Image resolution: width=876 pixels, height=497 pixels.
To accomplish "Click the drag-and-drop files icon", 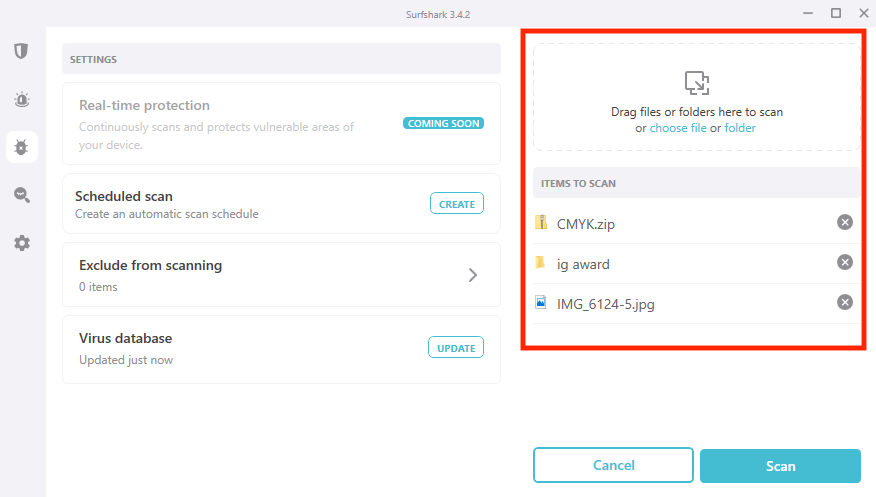I will click(697, 83).
